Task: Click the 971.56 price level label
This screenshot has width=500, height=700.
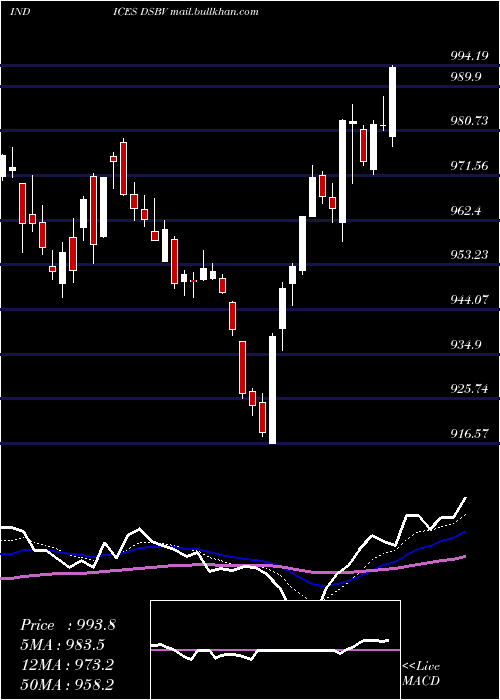Action: 469,166
